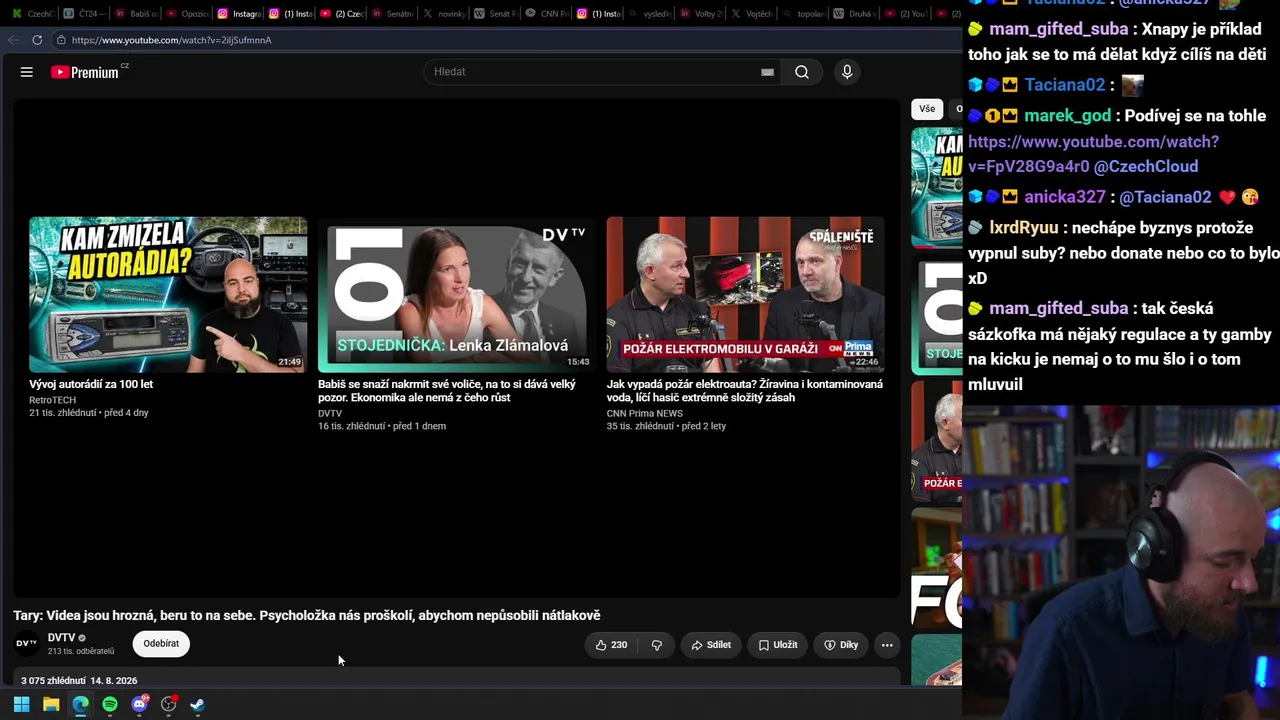Click the '213 tis. odběratelů' subscriber count
This screenshot has height=720, width=1280.
tap(81, 651)
